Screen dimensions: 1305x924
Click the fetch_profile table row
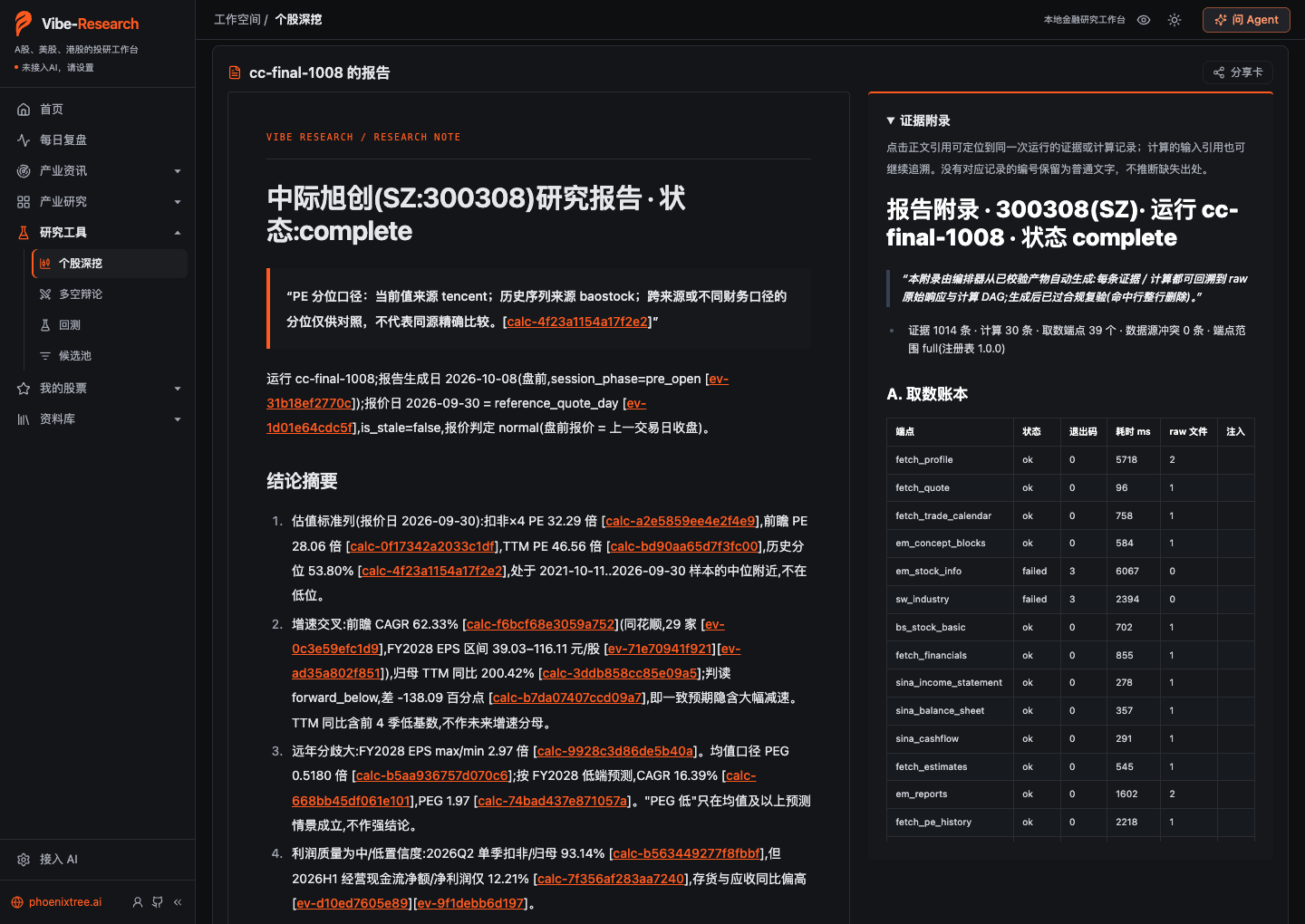coord(1070,460)
